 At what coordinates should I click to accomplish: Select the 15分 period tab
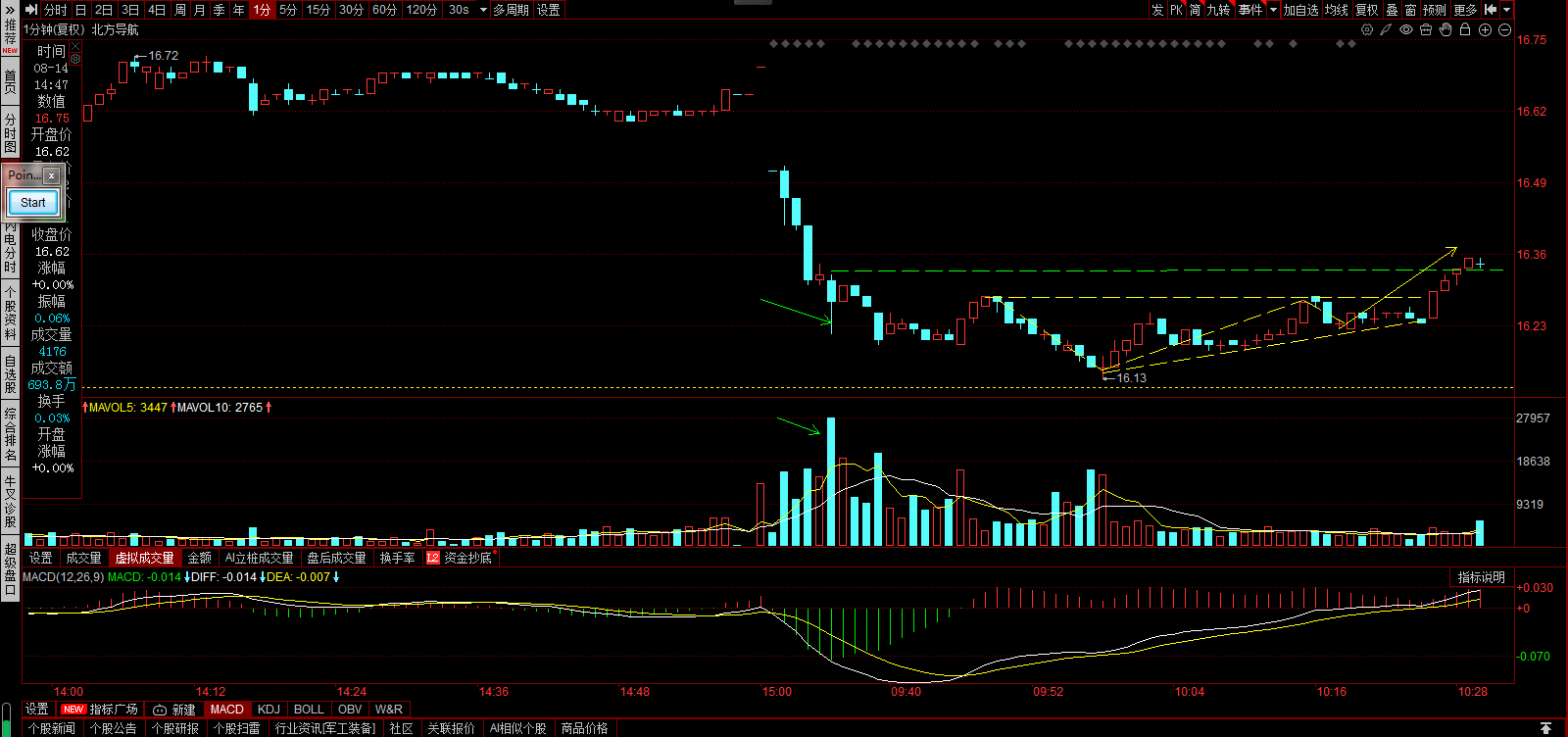(318, 10)
